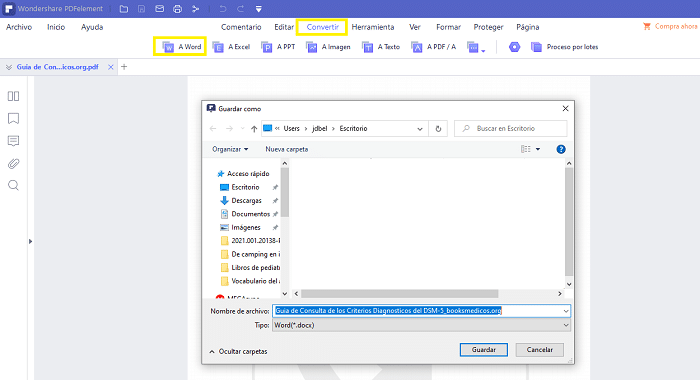
Task: Switch to Proteger tab
Action: 488,27
